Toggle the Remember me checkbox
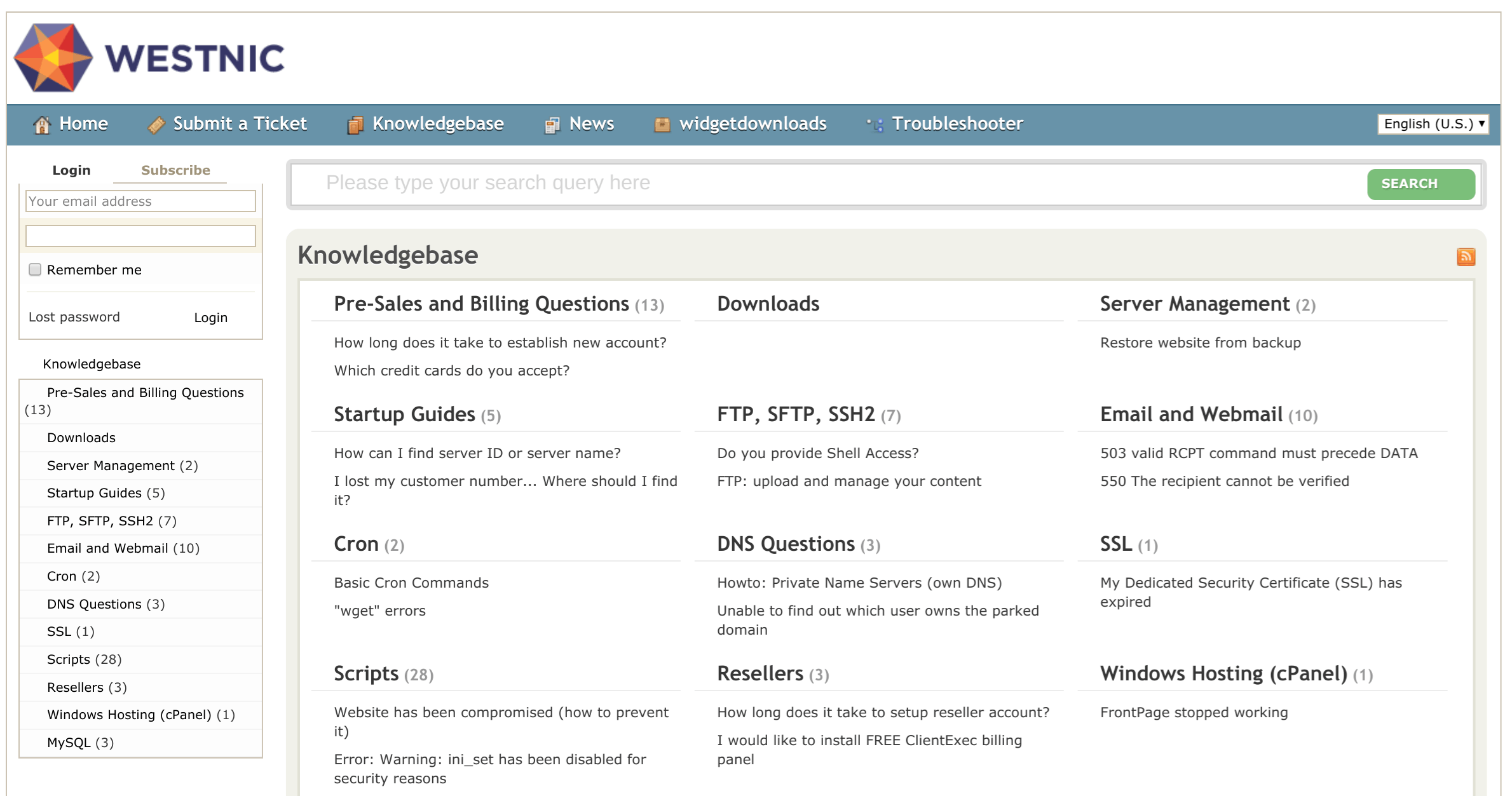This screenshot has width=1512, height=796. tap(34, 269)
